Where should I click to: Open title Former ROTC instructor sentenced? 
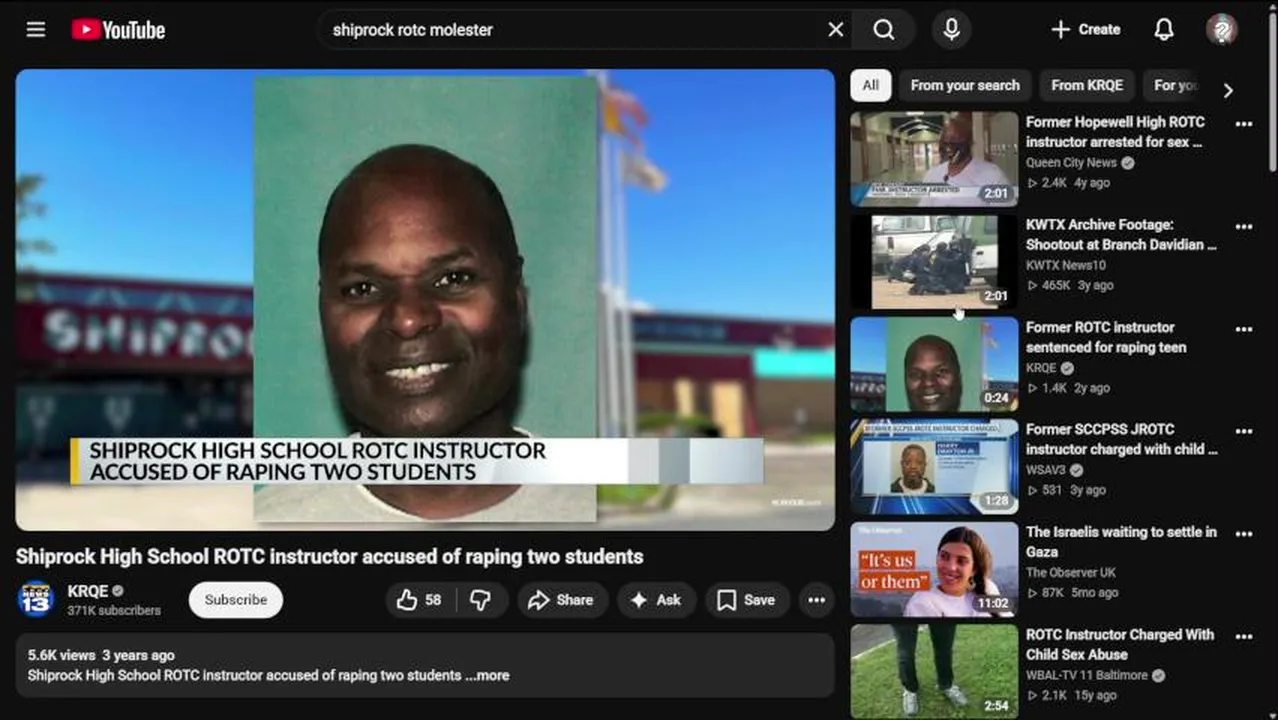coord(1106,337)
